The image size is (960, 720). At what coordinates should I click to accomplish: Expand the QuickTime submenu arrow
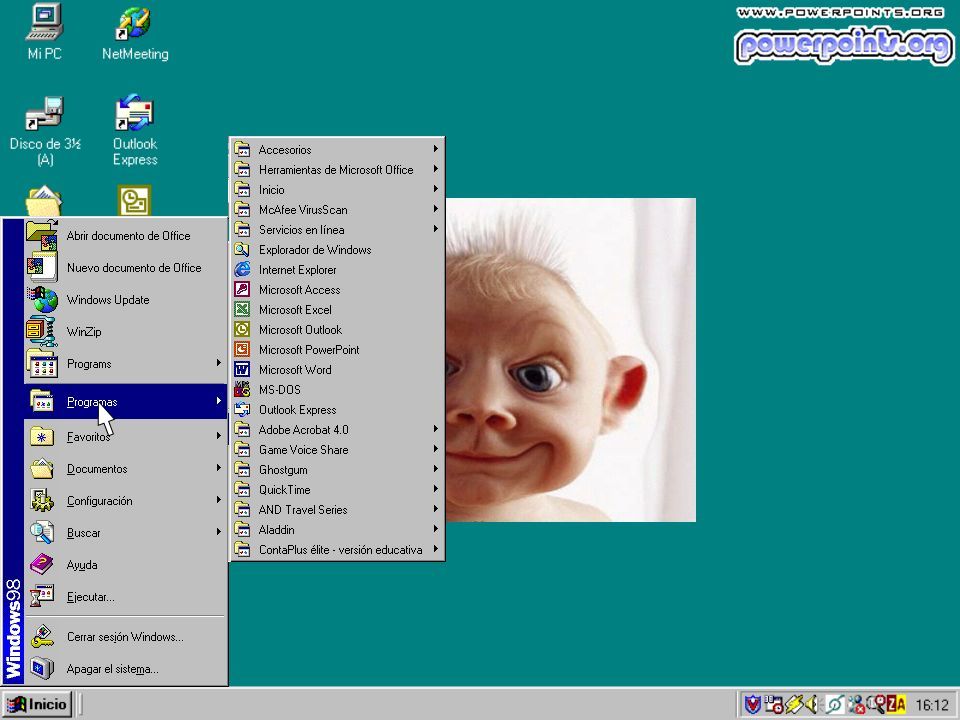(x=435, y=489)
